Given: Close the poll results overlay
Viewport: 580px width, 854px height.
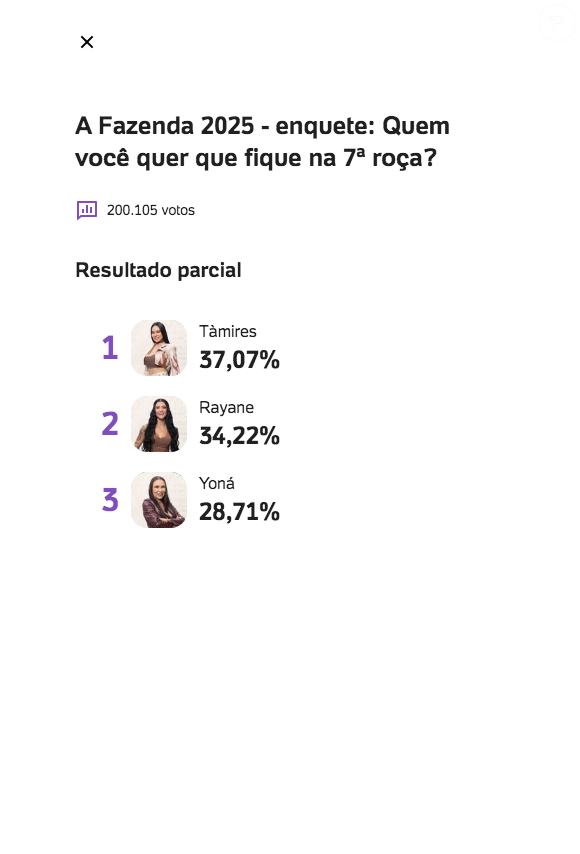Looking at the screenshot, I should (x=87, y=42).
